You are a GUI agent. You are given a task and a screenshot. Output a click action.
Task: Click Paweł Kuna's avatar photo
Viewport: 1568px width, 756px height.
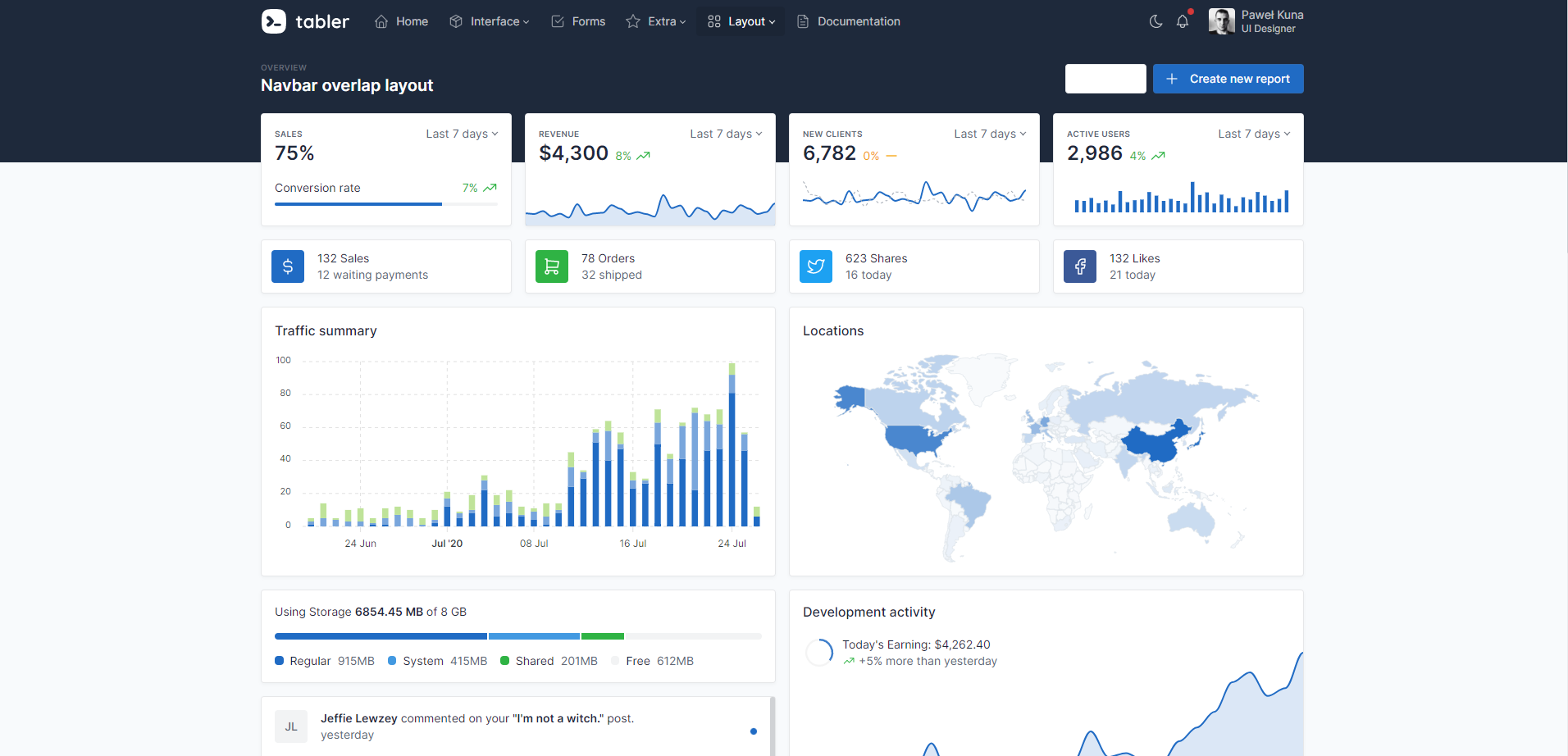(x=1222, y=21)
